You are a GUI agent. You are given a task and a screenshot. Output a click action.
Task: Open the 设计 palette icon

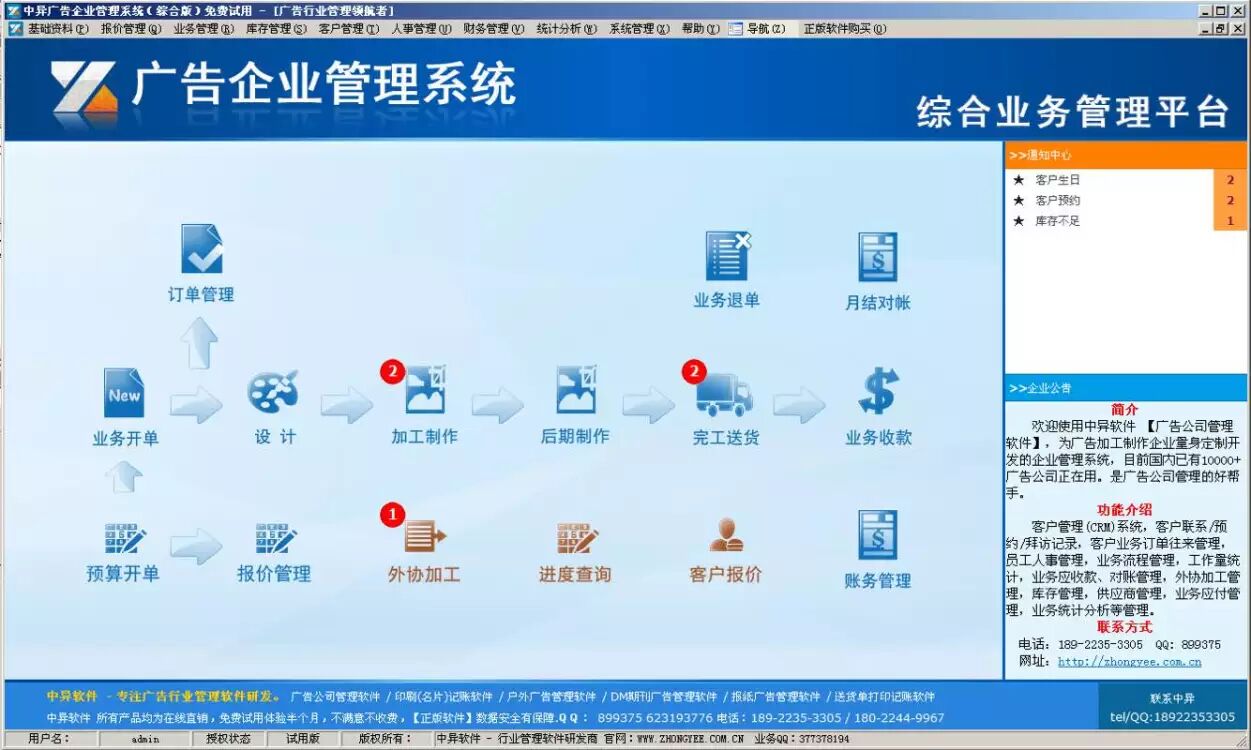(x=273, y=392)
